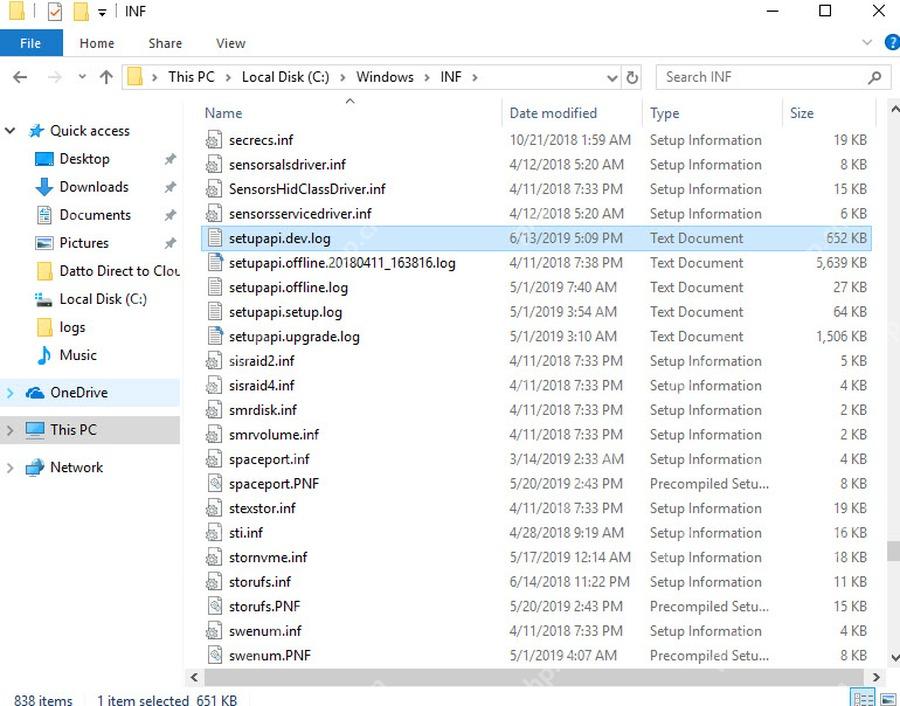The height and width of the screenshot is (706, 900).
Task: Open Documents in Quick access
Action: pyautogui.click(x=95, y=215)
